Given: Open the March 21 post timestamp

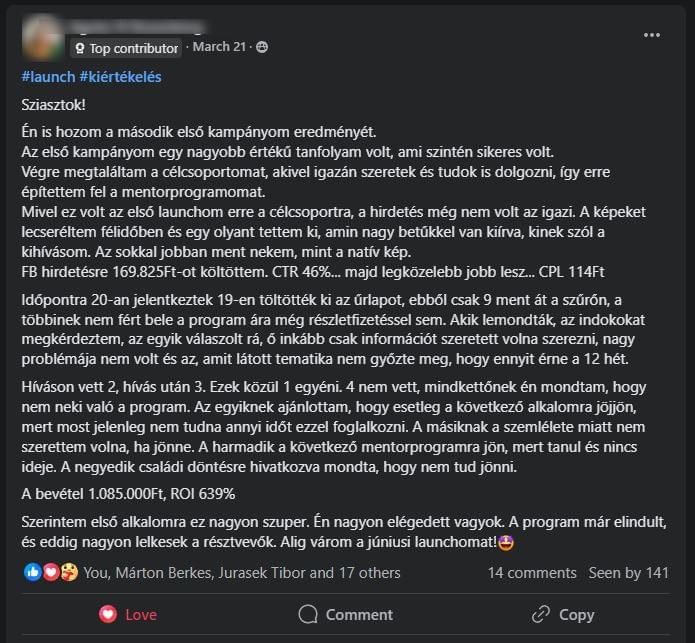Looking at the screenshot, I should pyautogui.click(x=219, y=47).
